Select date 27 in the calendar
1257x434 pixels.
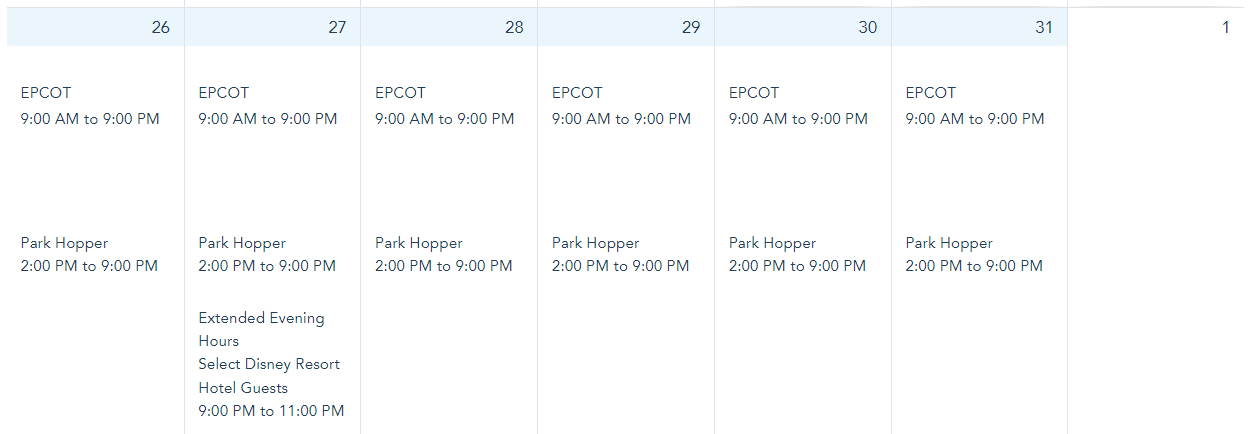tap(337, 28)
